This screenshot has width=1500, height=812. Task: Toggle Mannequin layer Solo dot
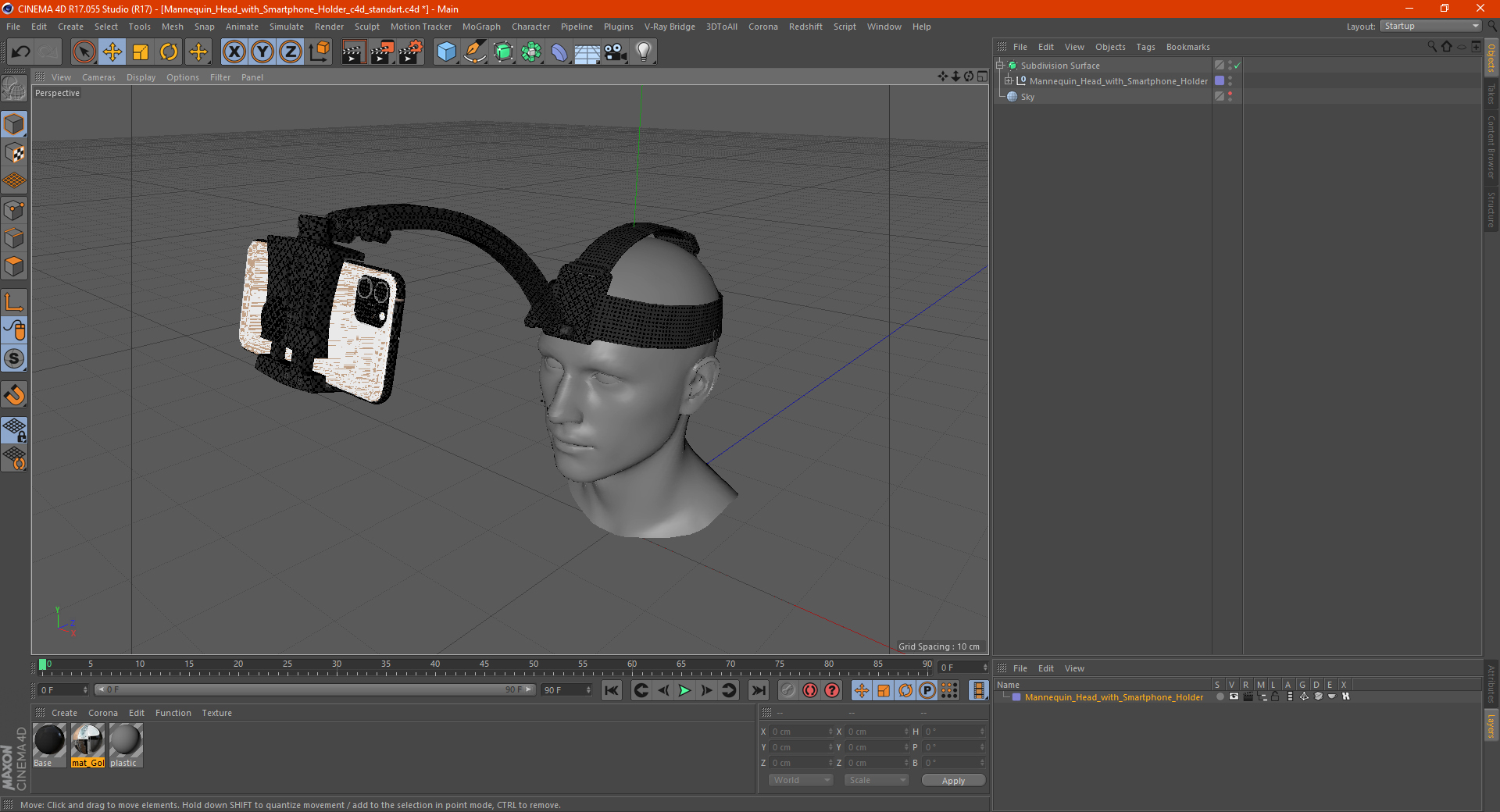click(1220, 696)
